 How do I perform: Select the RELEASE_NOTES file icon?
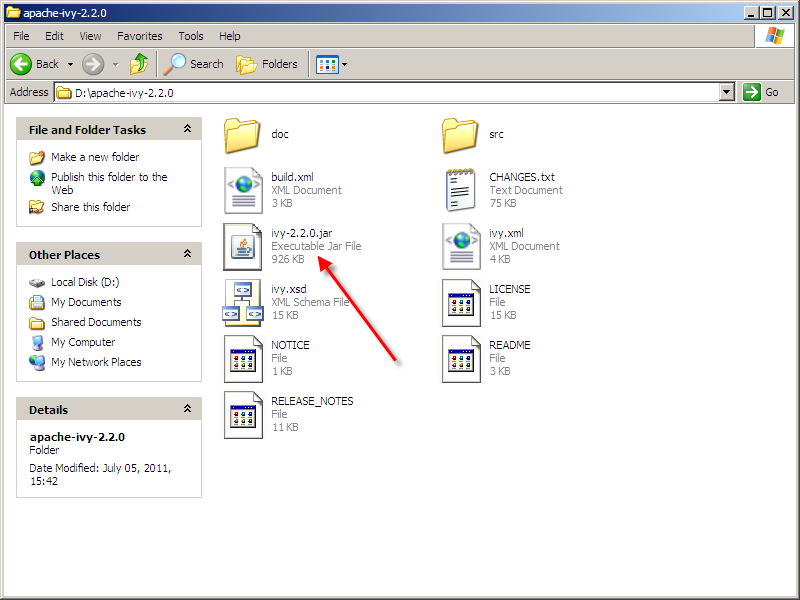243,415
